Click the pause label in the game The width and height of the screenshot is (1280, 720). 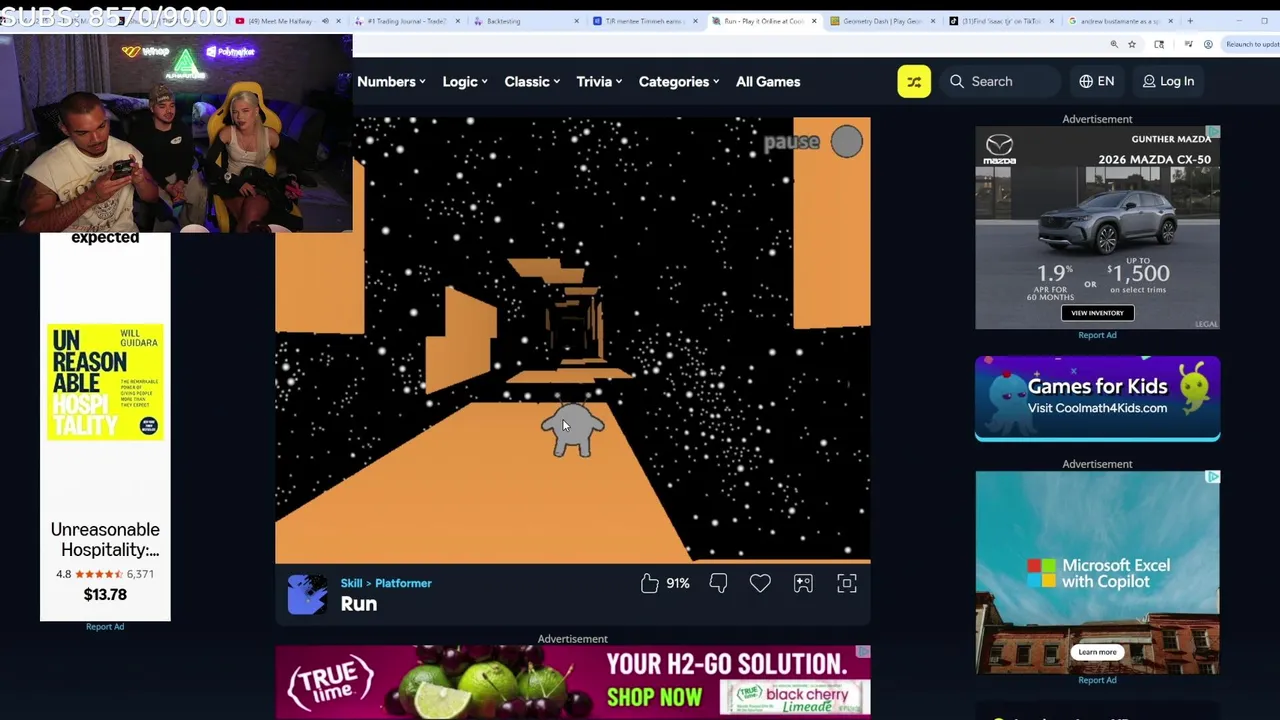(791, 142)
